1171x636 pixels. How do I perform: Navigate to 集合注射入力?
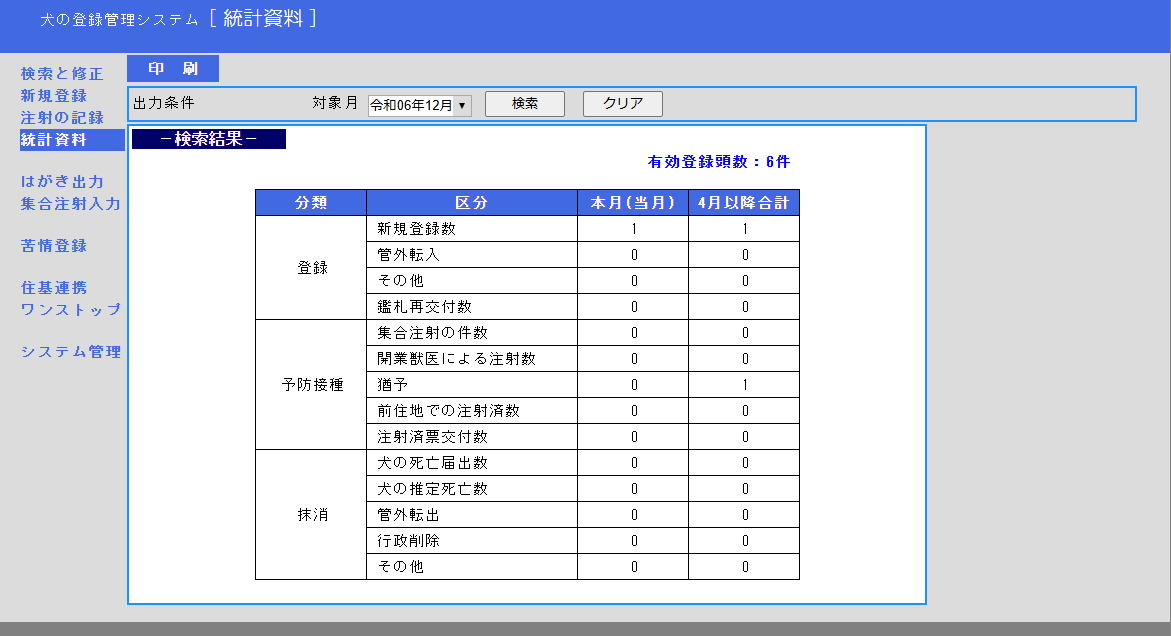pyautogui.click(x=70, y=204)
